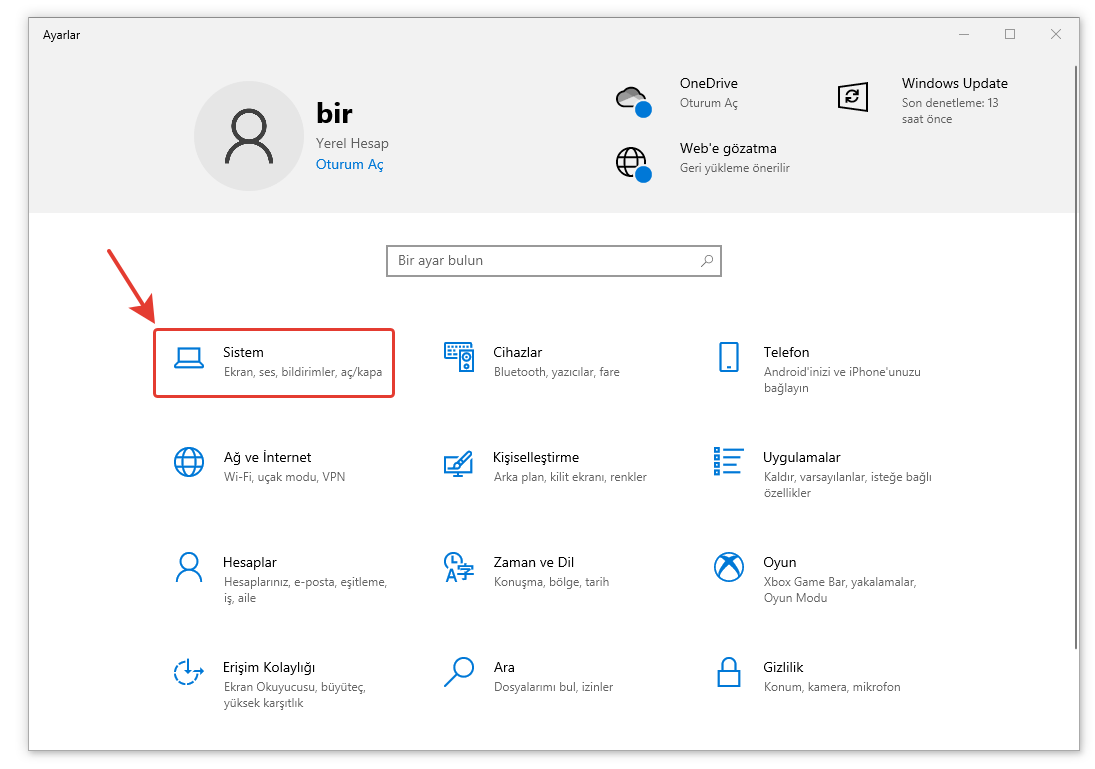
Task: Click the Telefon phone icon
Action: [x=728, y=357]
